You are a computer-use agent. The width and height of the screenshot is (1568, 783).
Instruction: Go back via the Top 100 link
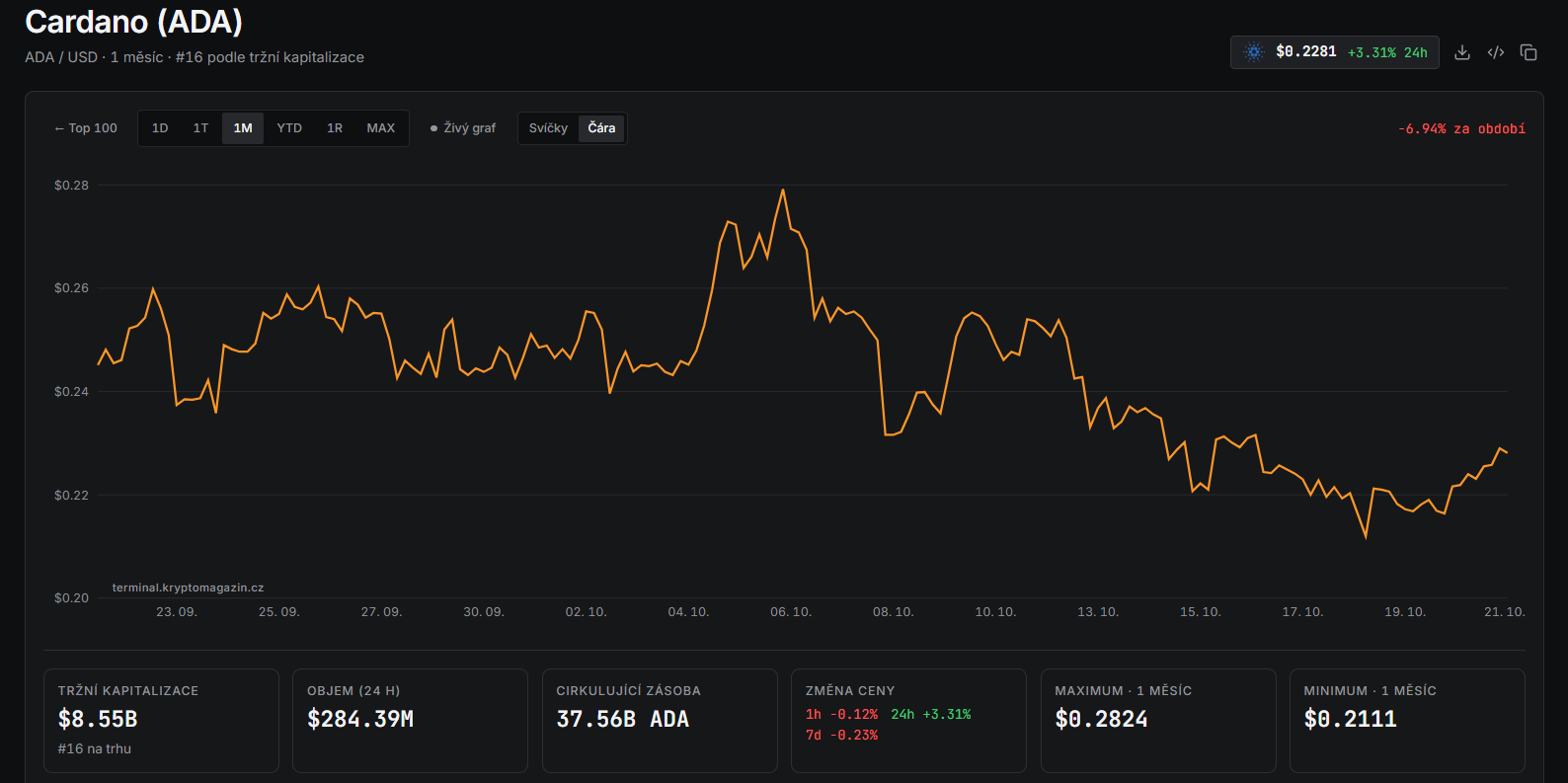pos(86,128)
